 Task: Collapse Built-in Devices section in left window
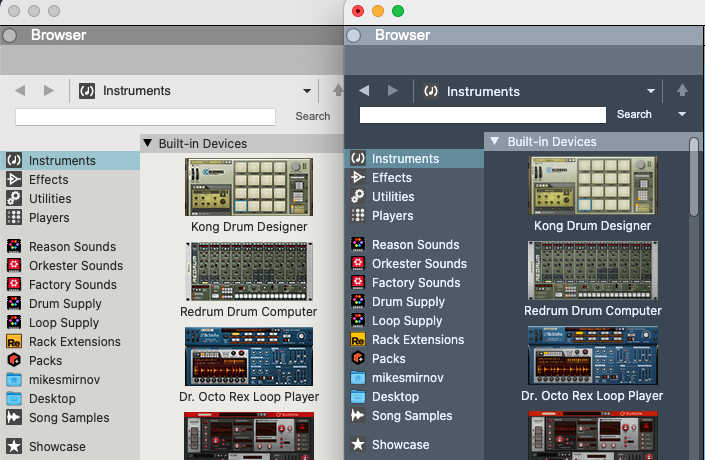147,143
